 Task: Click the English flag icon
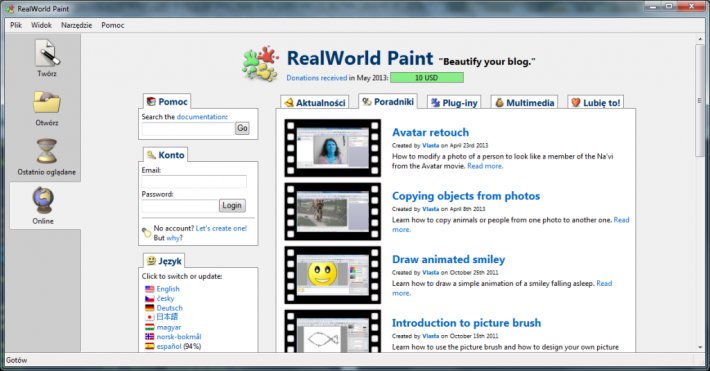click(x=149, y=289)
